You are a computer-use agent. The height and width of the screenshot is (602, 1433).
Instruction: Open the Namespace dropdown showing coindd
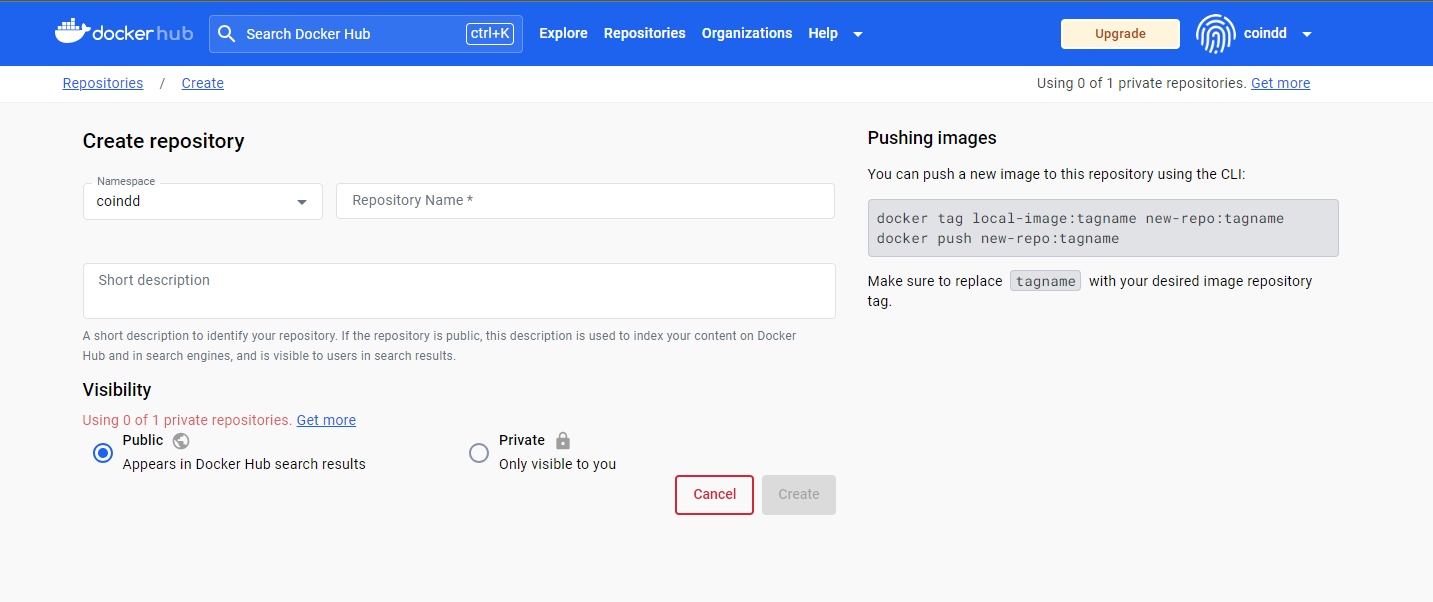(203, 201)
